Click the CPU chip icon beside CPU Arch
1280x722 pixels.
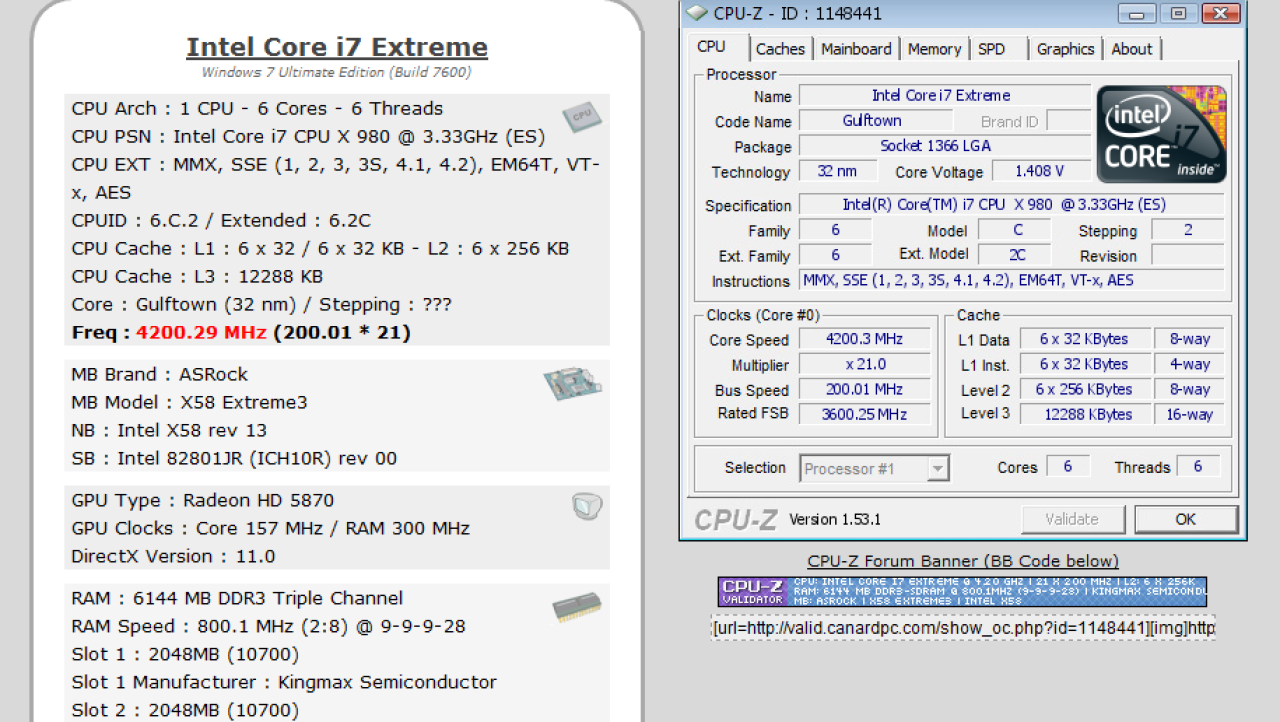pyautogui.click(x=582, y=118)
